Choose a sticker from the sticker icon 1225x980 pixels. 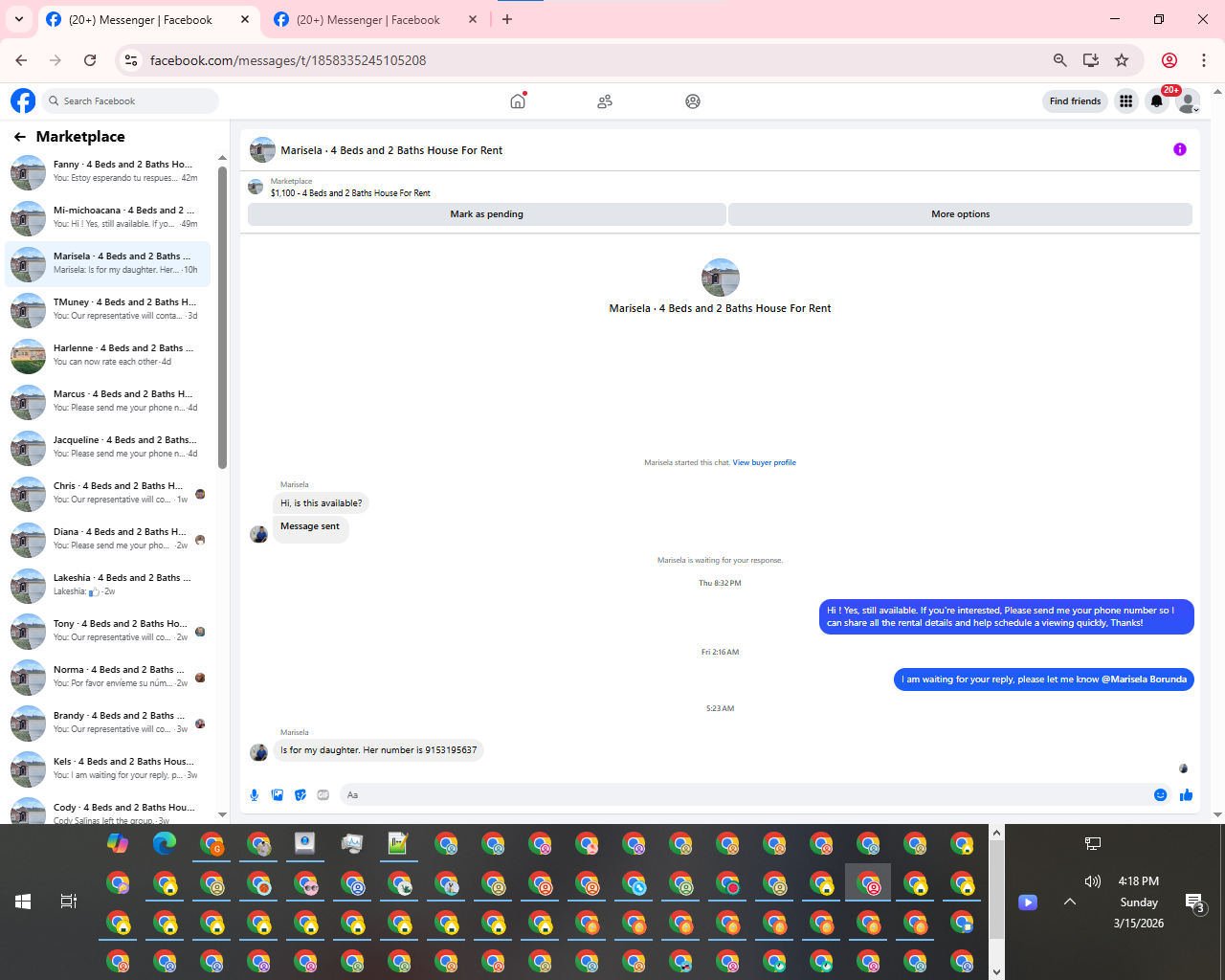(301, 794)
